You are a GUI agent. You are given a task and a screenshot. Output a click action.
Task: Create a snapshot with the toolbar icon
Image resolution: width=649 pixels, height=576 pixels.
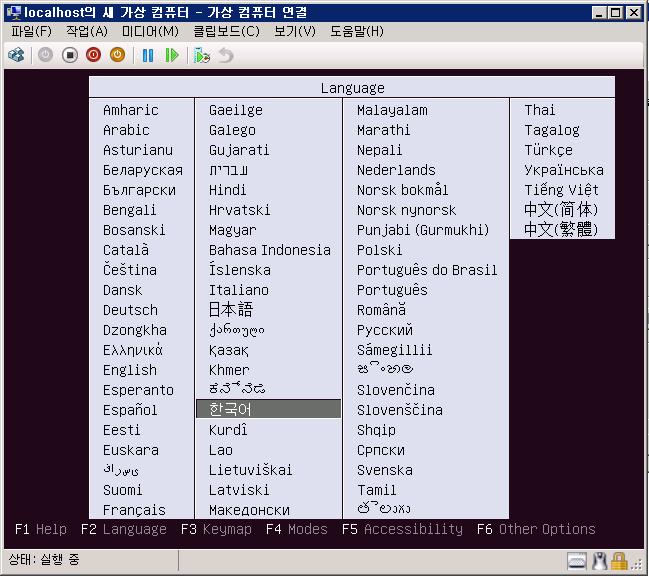(202, 55)
